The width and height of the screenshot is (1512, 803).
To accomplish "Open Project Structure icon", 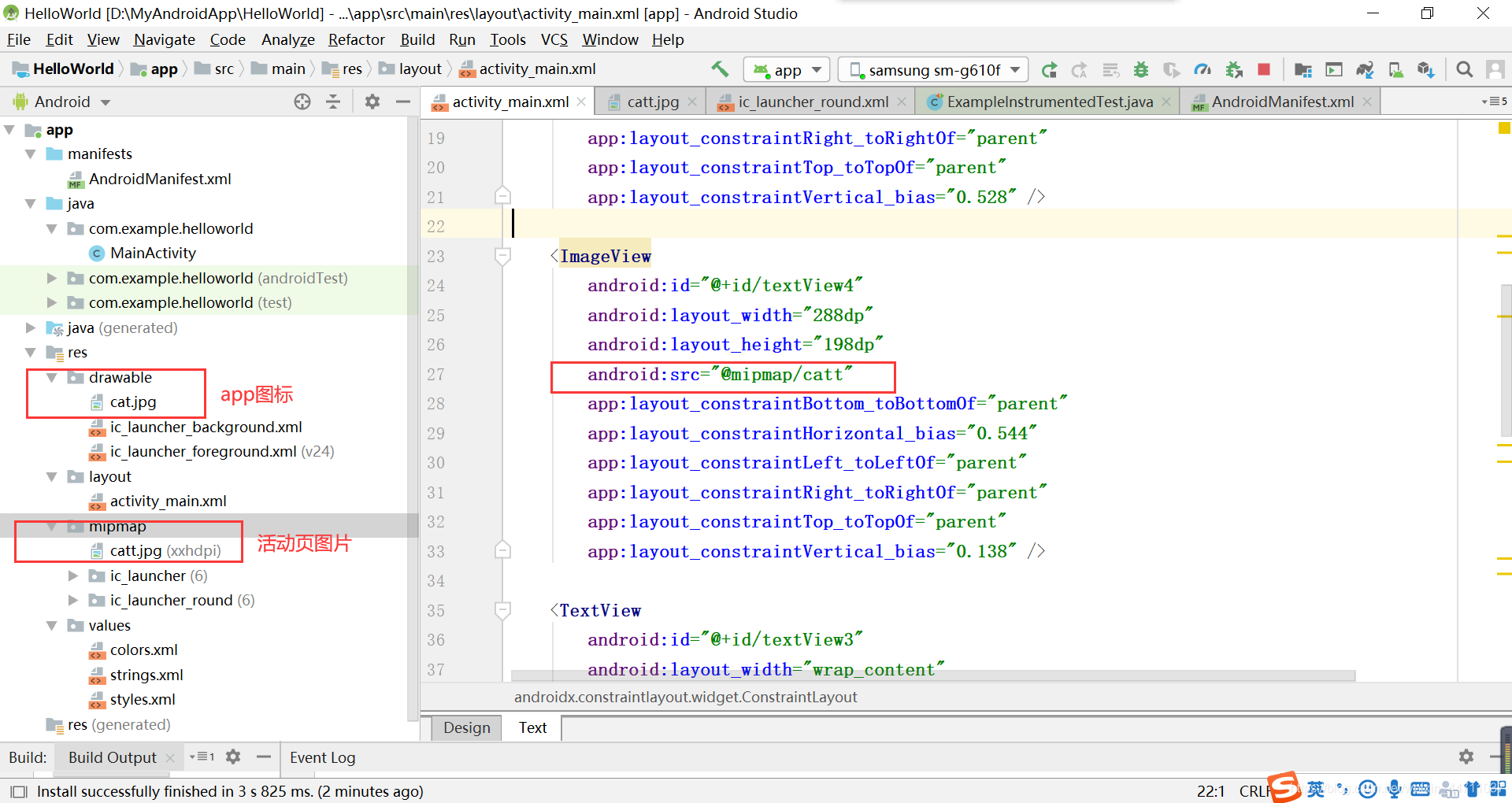I will pos(1303,70).
